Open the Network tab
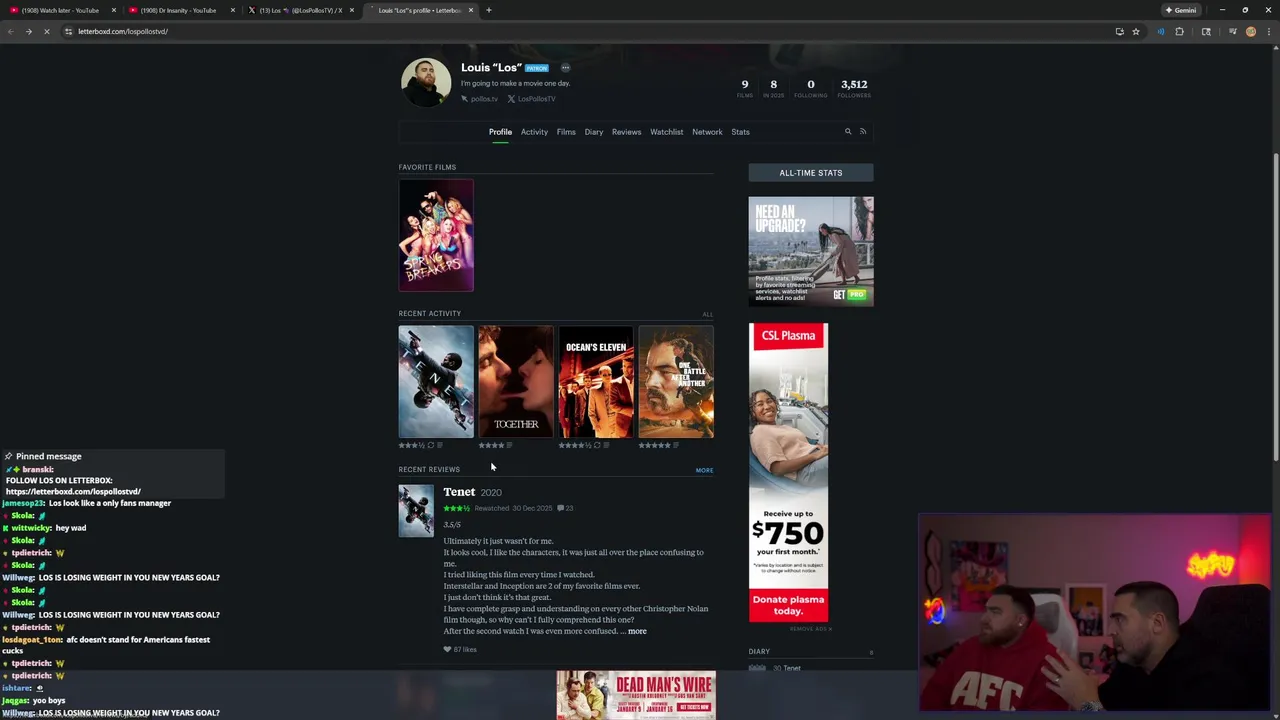Image resolution: width=1280 pixels, height=720 pixels. click(x=707, y=132)
